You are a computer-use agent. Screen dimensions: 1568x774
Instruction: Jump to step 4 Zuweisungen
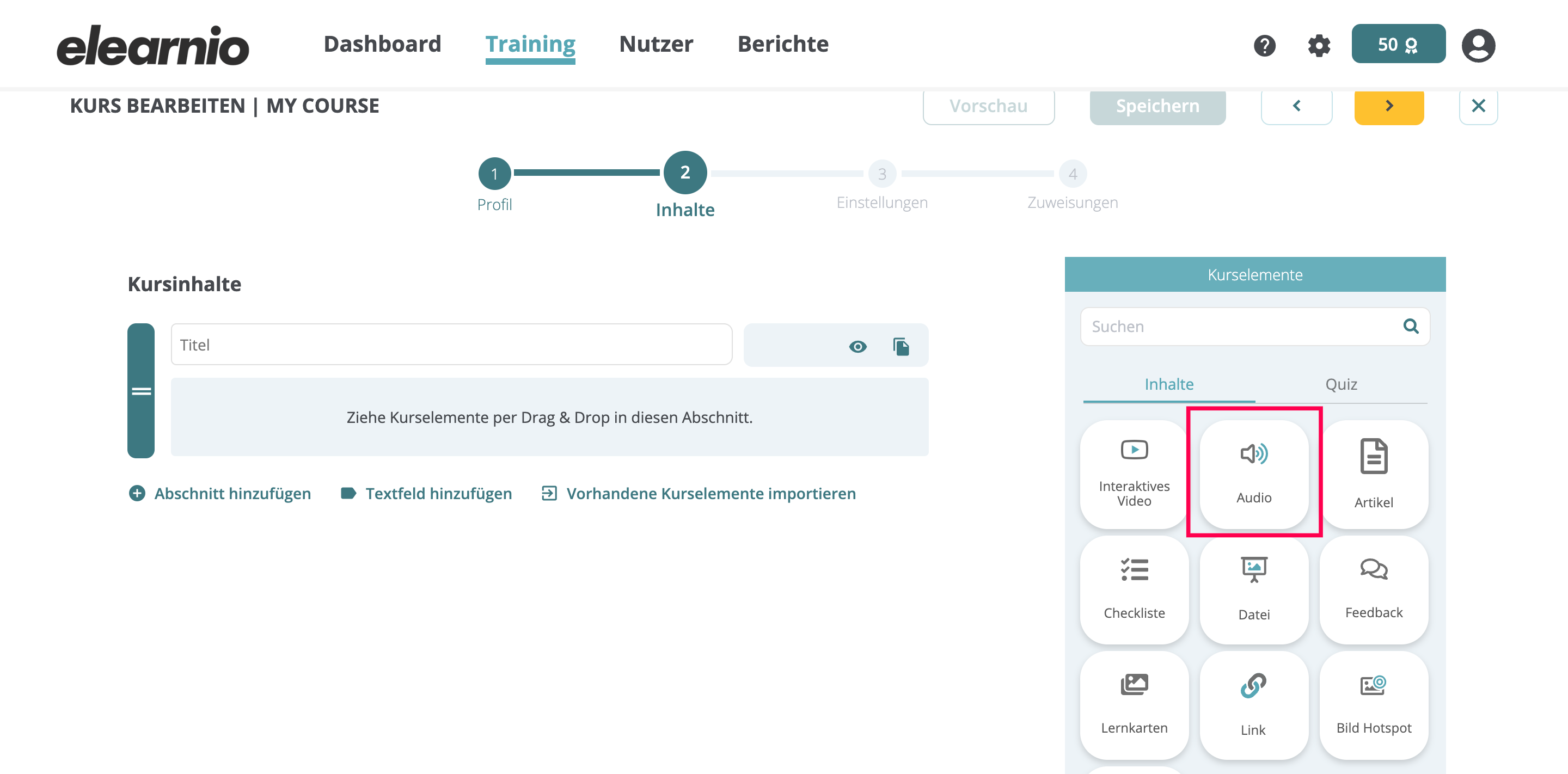(x=1073, y=174)
